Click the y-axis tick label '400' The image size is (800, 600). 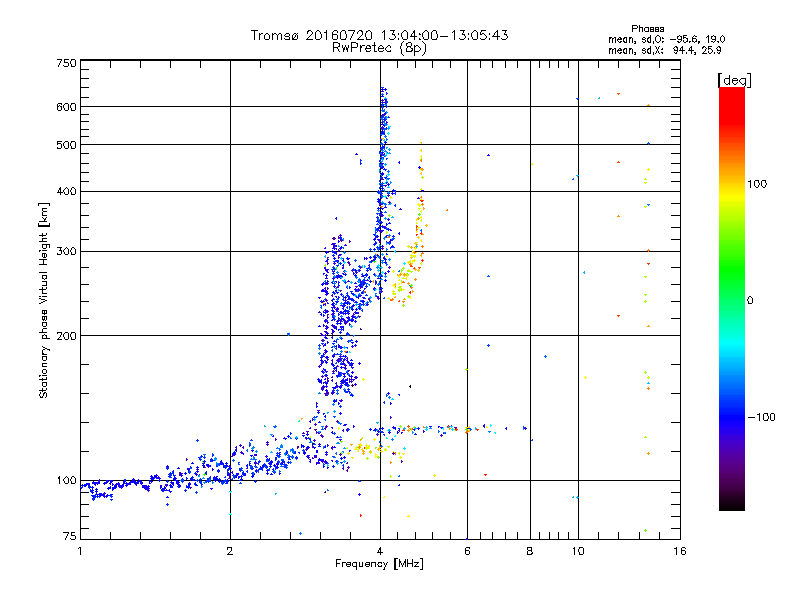[66, 191]
